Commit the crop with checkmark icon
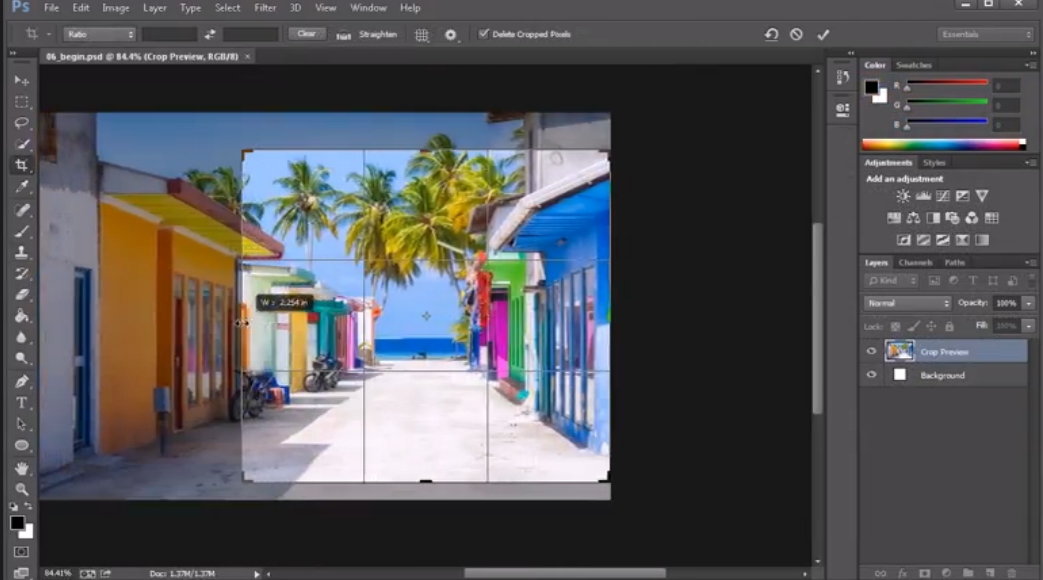The height and width of the screenshot is (580, 1043). pyautogui.click(x=823, y=35)
